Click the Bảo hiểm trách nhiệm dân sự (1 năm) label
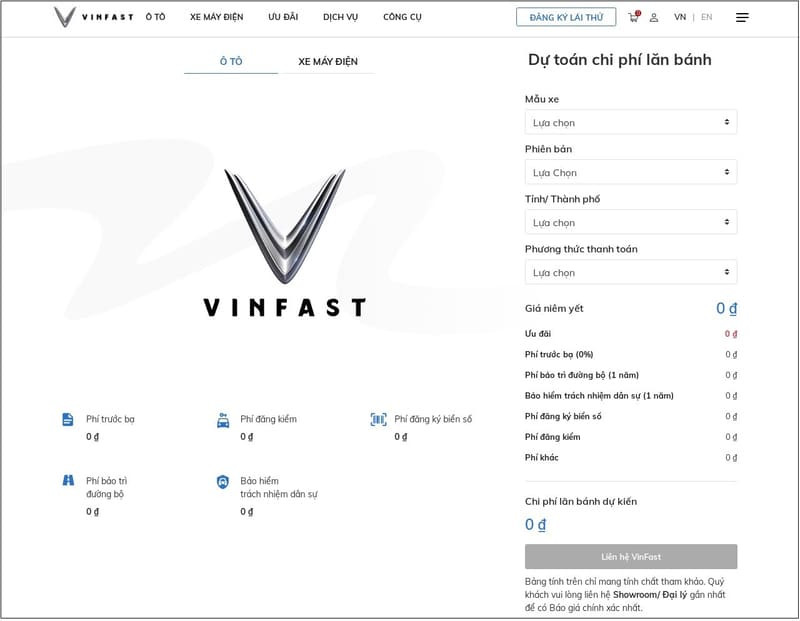Viewport: 800px width, 621px height. click(599, 395)
